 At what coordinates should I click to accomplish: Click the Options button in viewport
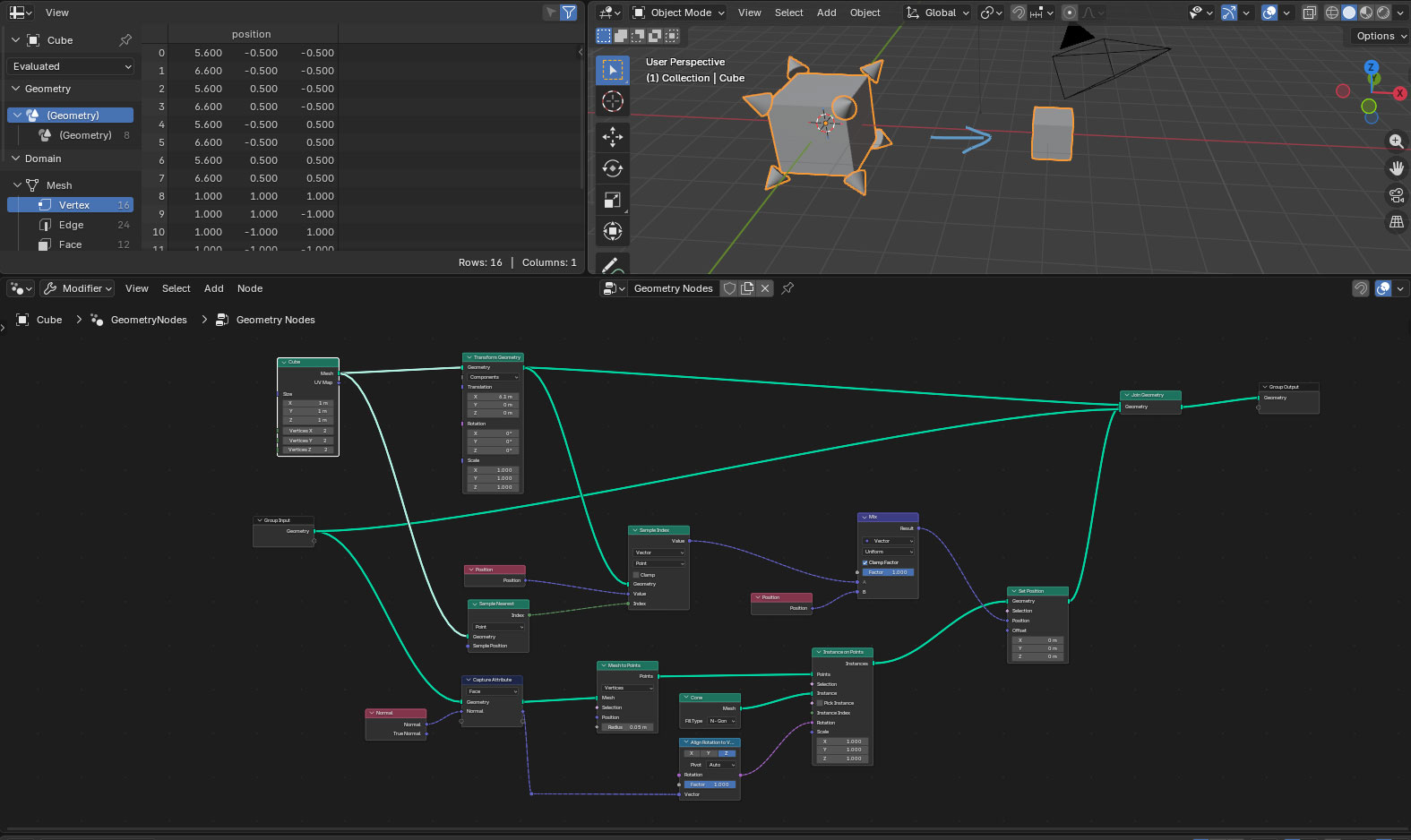(1380, 36)
